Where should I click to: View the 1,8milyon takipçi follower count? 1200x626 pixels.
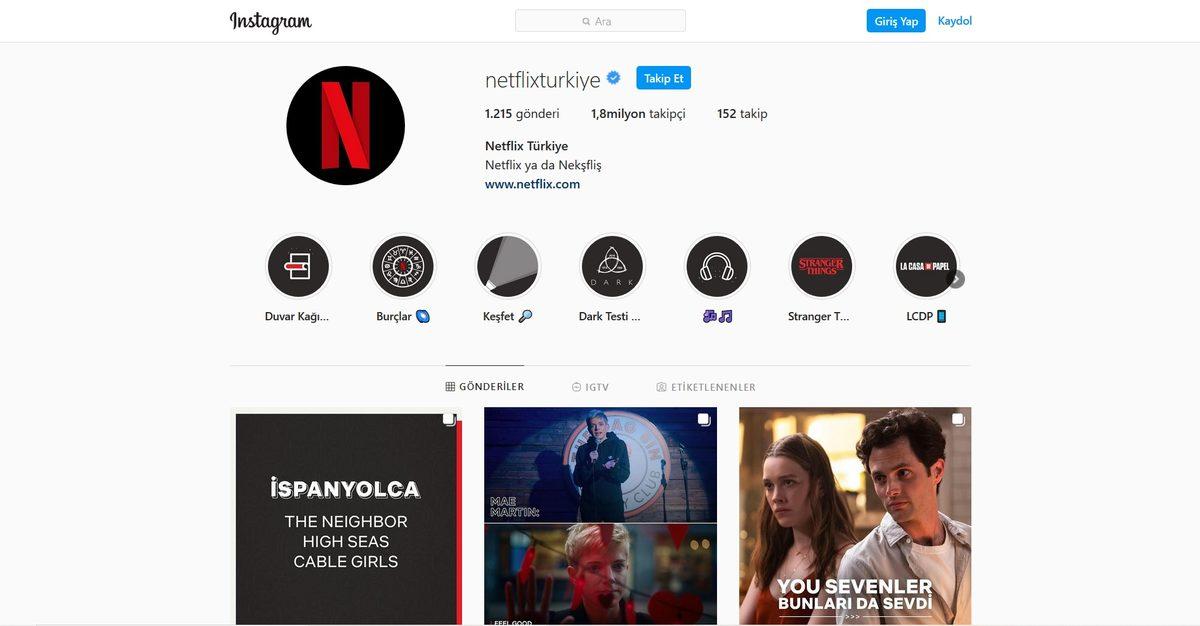[x=636, y=113]
